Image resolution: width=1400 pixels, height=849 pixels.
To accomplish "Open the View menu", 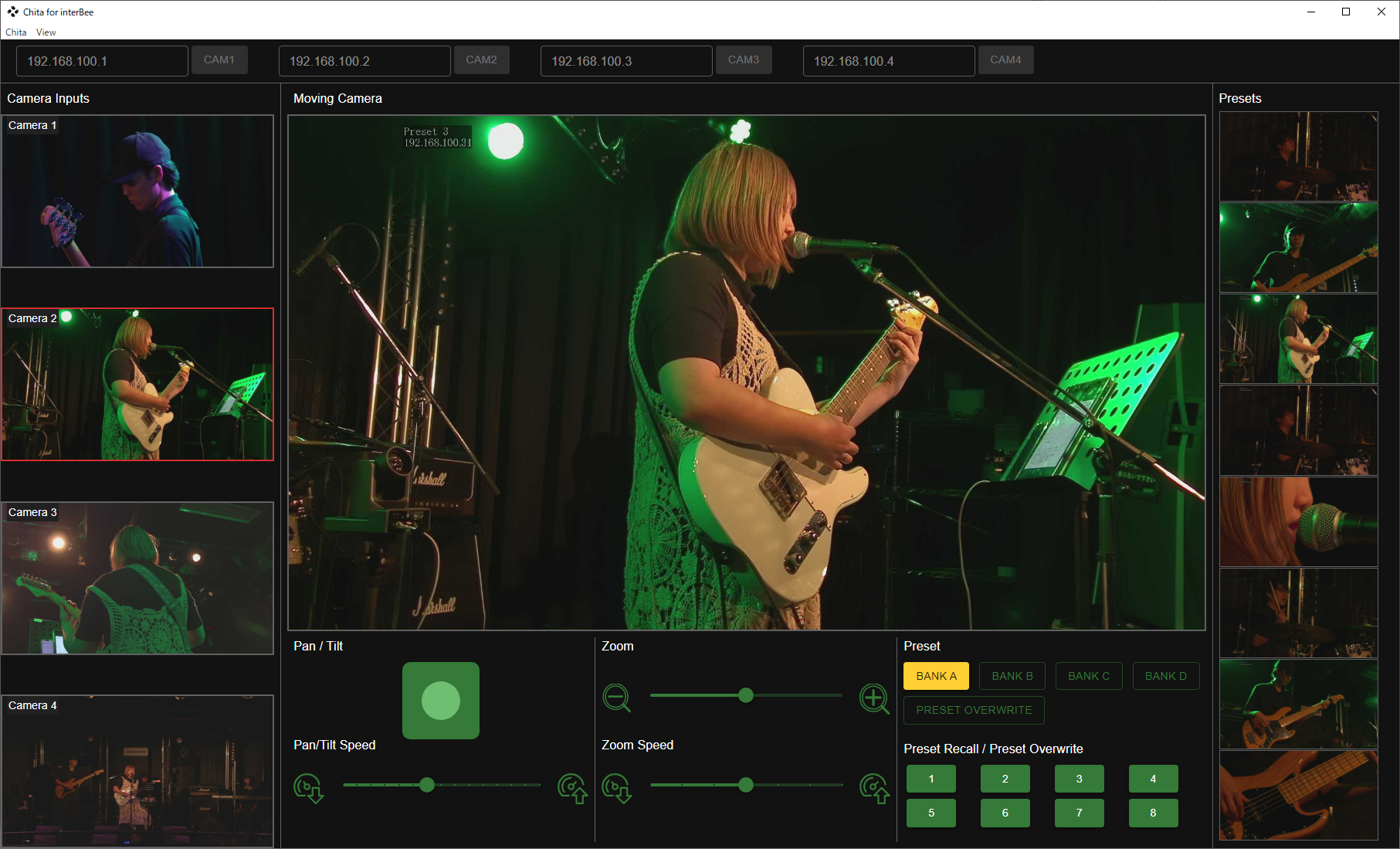I will (46, 32).
